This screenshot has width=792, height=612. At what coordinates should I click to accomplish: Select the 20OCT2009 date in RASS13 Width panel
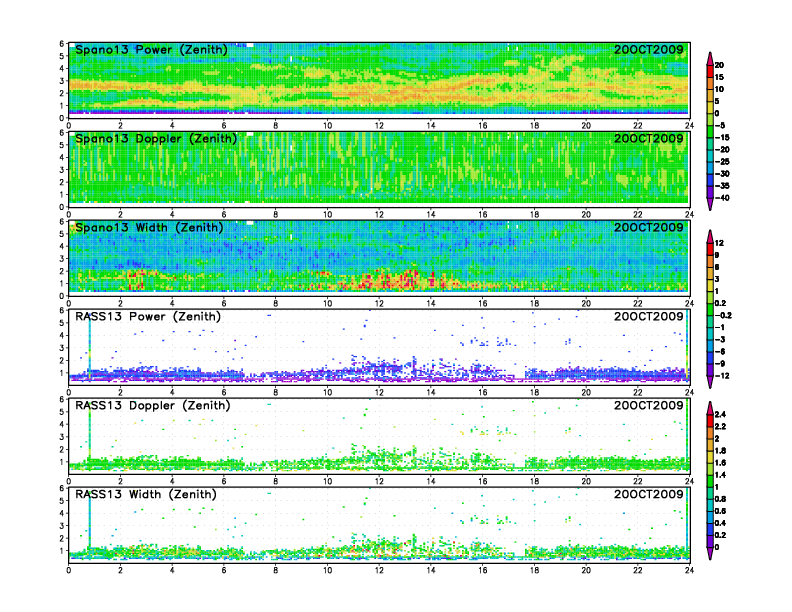tap(649, 494)
